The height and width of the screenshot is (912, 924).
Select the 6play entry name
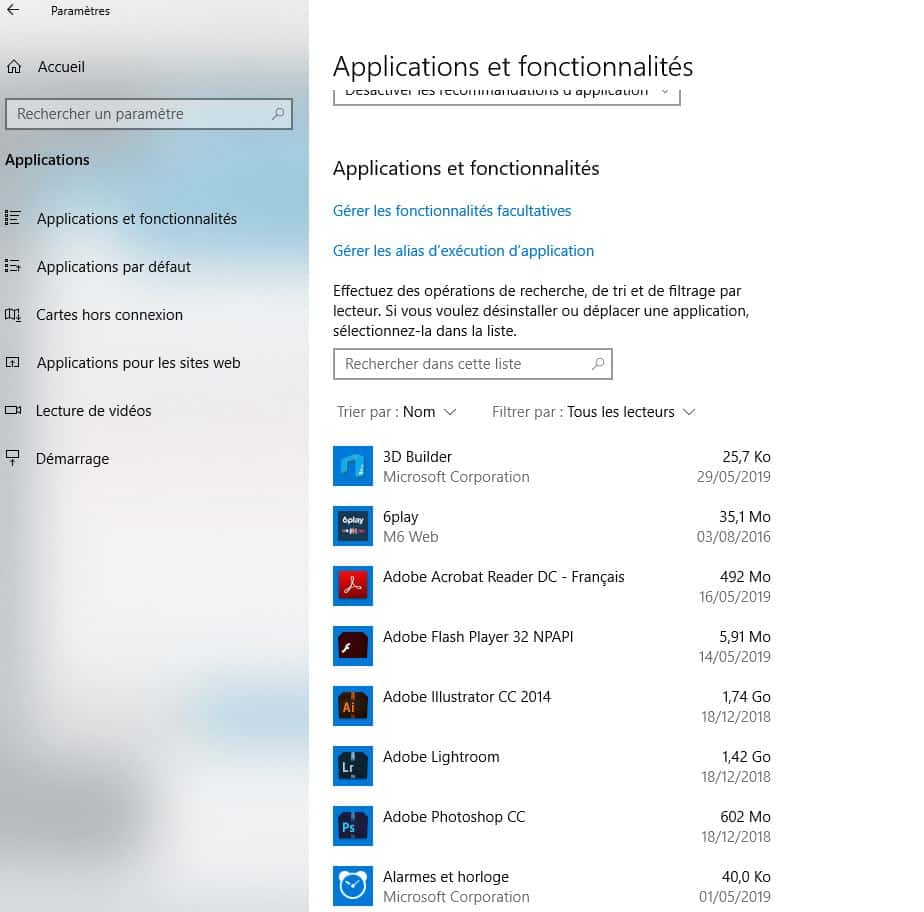point(401,517)
